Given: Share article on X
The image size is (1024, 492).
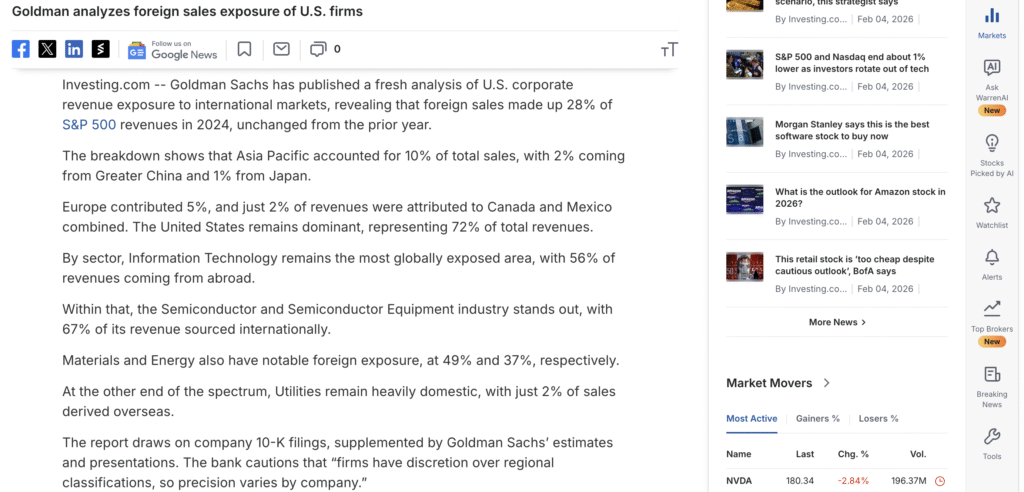Looking at the screenshot, I should pyautogui.click(x=47, y=49).
